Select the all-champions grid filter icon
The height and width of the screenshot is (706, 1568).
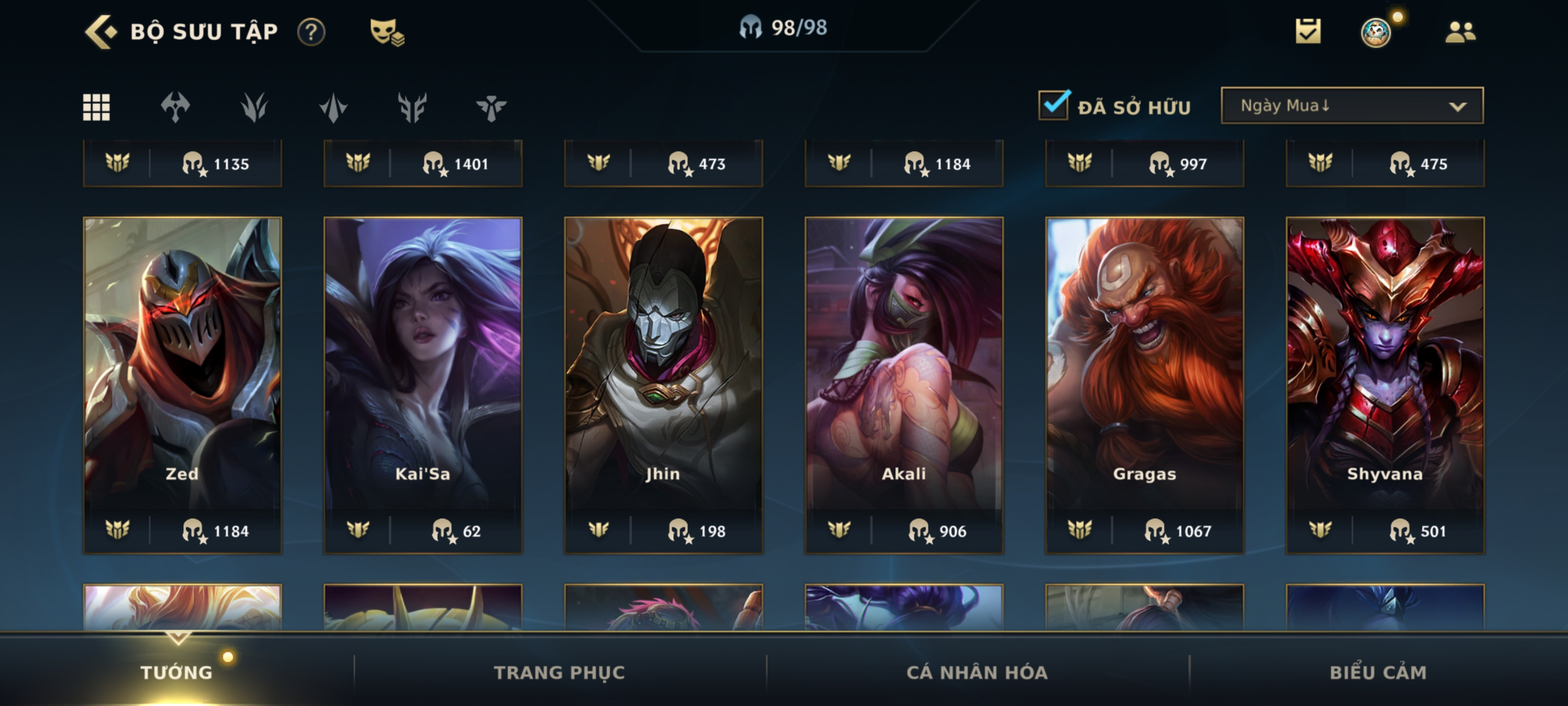[x=96, y=107]
